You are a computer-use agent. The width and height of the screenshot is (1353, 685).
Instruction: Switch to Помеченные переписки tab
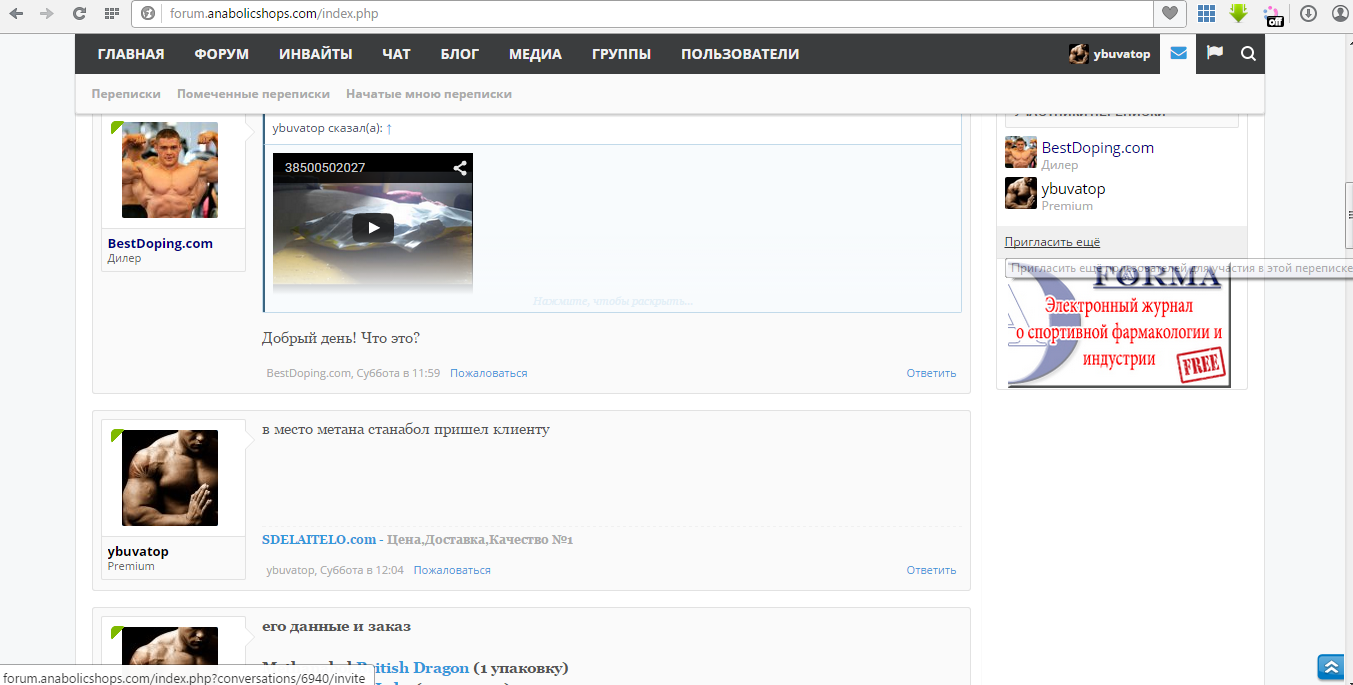[x=253, y=94]
